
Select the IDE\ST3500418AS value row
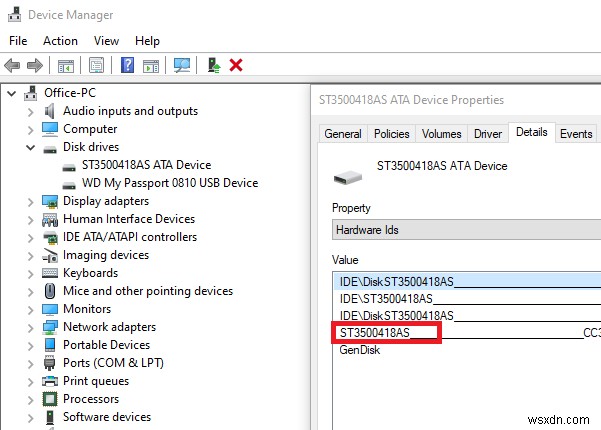[x=468, y=299]
